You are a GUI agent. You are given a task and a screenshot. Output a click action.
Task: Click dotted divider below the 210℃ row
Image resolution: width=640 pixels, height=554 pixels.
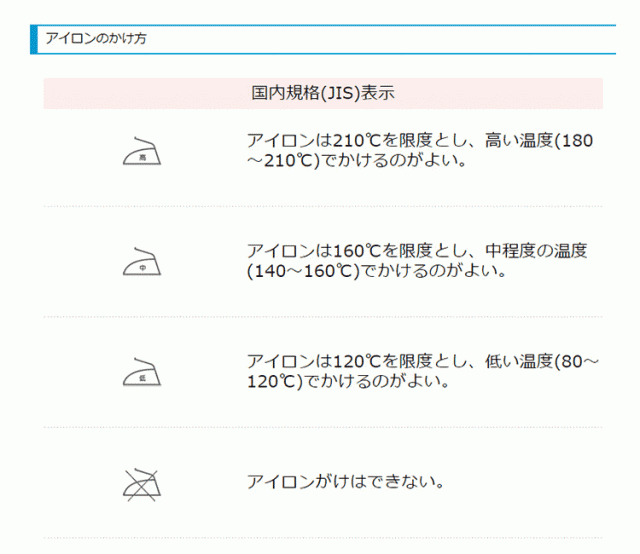pos(322,206)
